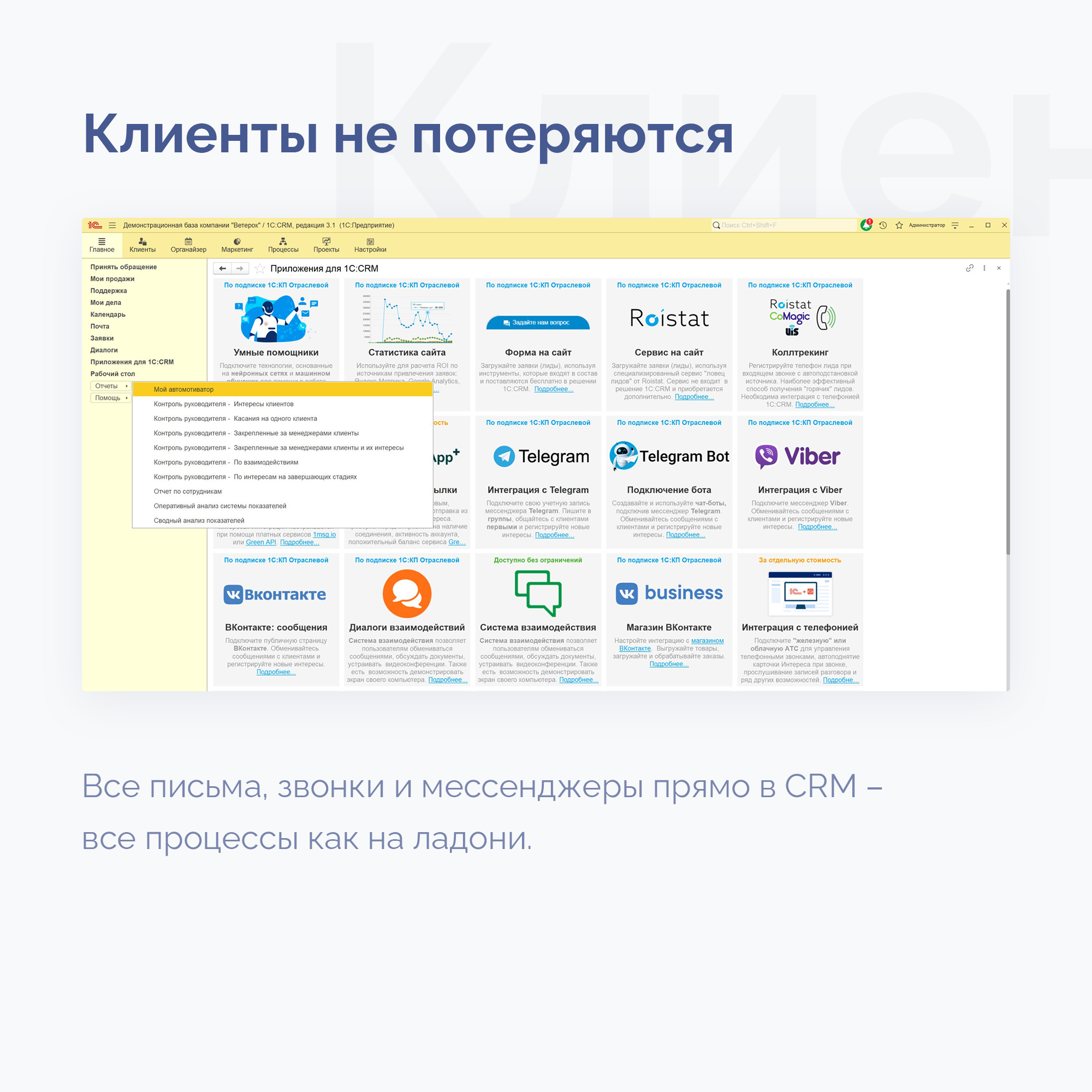Open Диалоги in the sidebar

pos(104,350)
